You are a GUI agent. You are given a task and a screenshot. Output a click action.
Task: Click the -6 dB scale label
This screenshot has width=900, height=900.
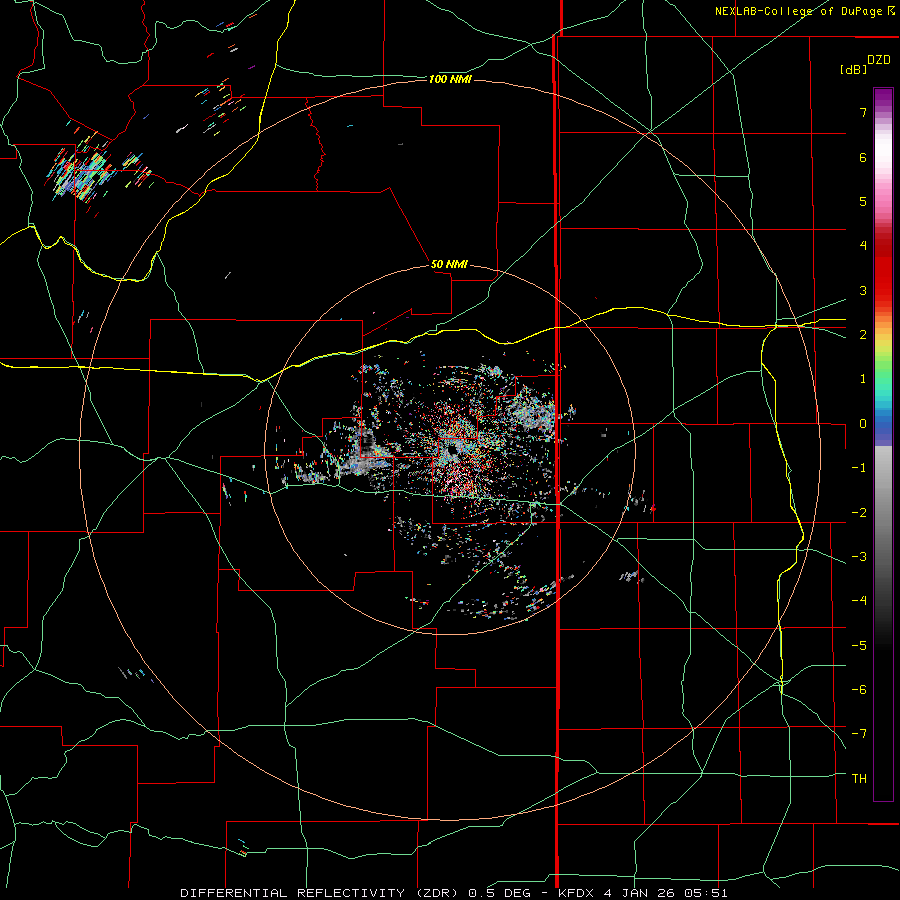pos(859,690)
